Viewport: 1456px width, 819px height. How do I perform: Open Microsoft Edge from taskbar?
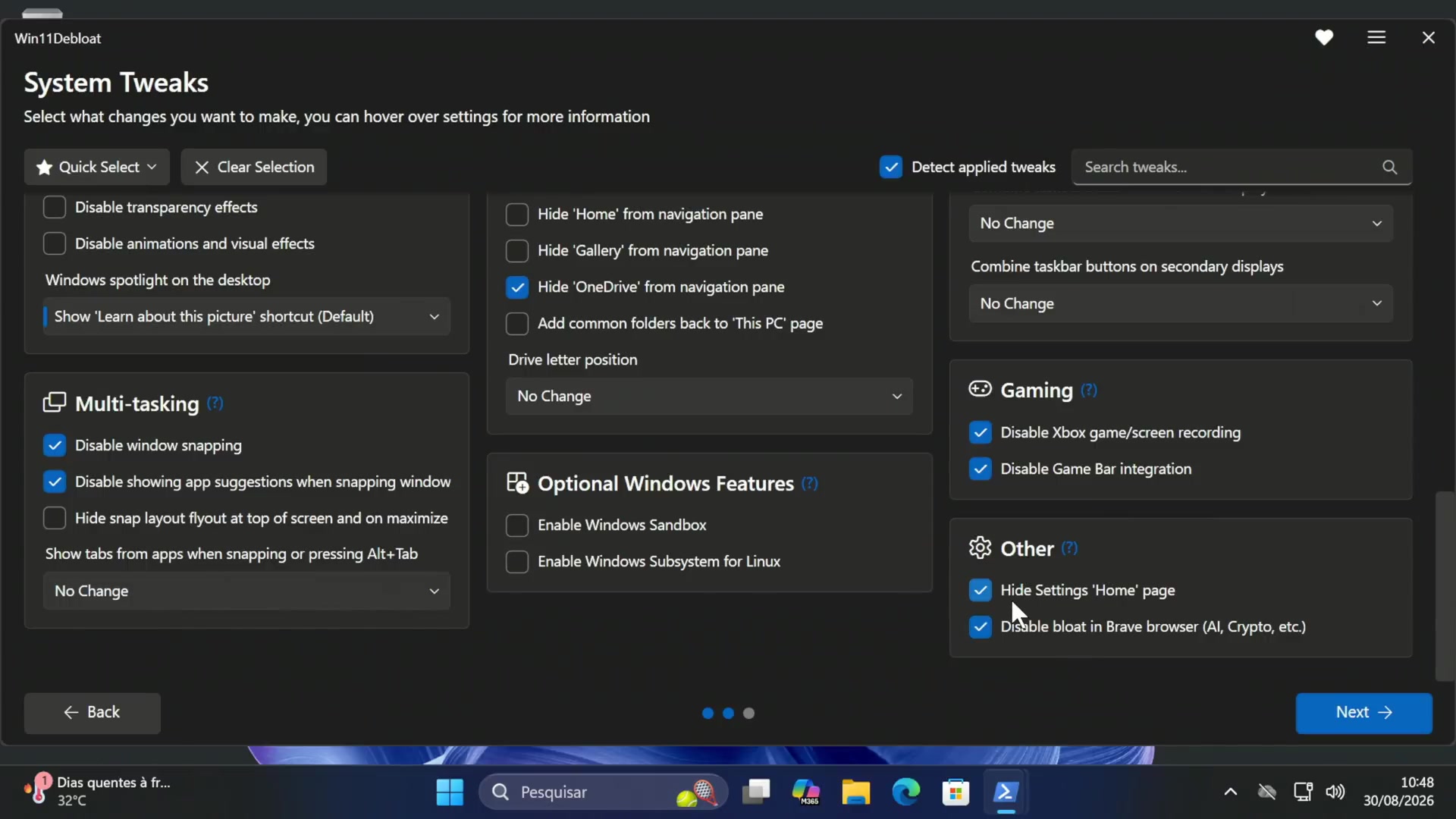[905, 792]
